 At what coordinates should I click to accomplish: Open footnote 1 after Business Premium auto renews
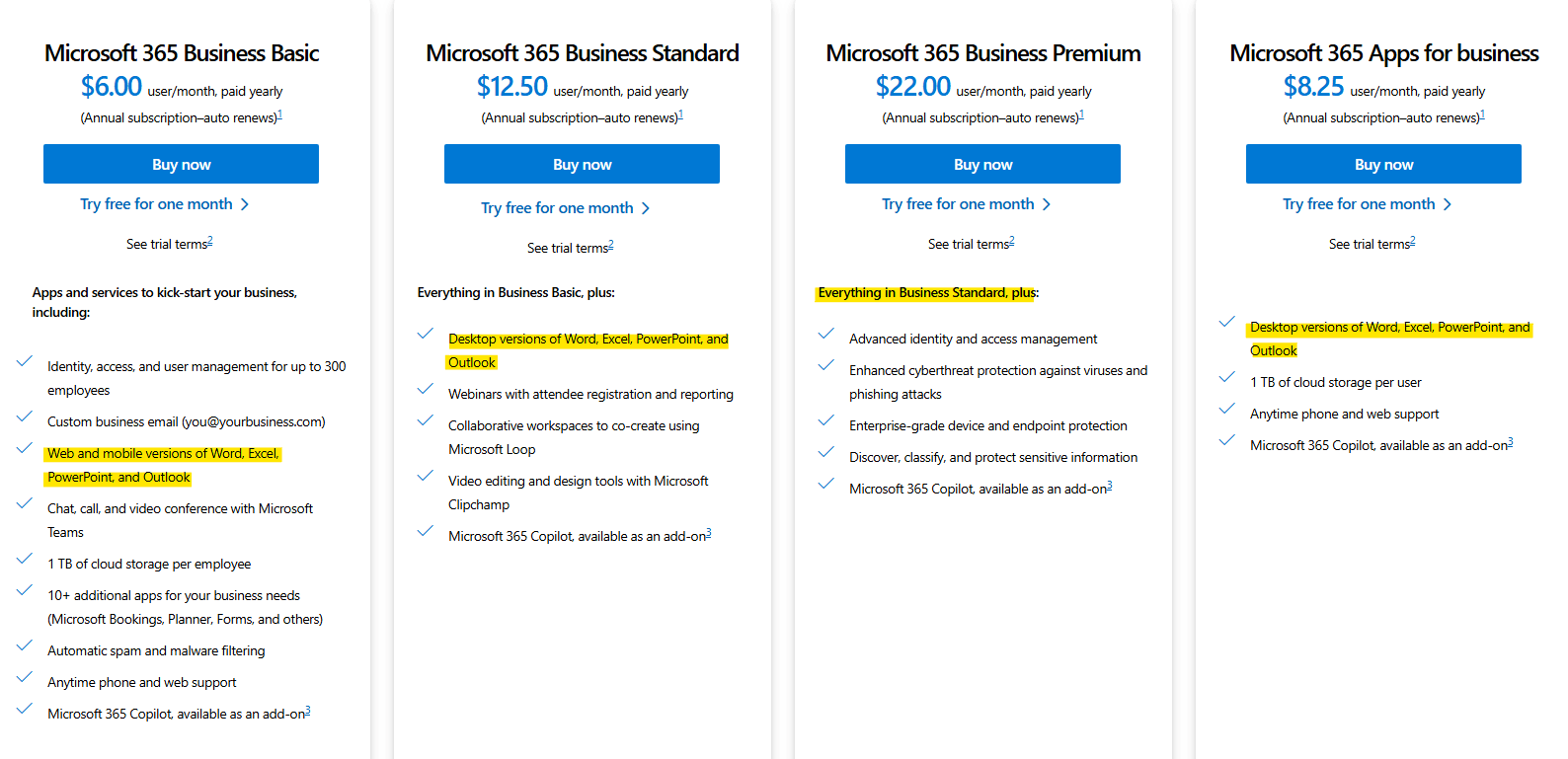[x=1081, y=114]
